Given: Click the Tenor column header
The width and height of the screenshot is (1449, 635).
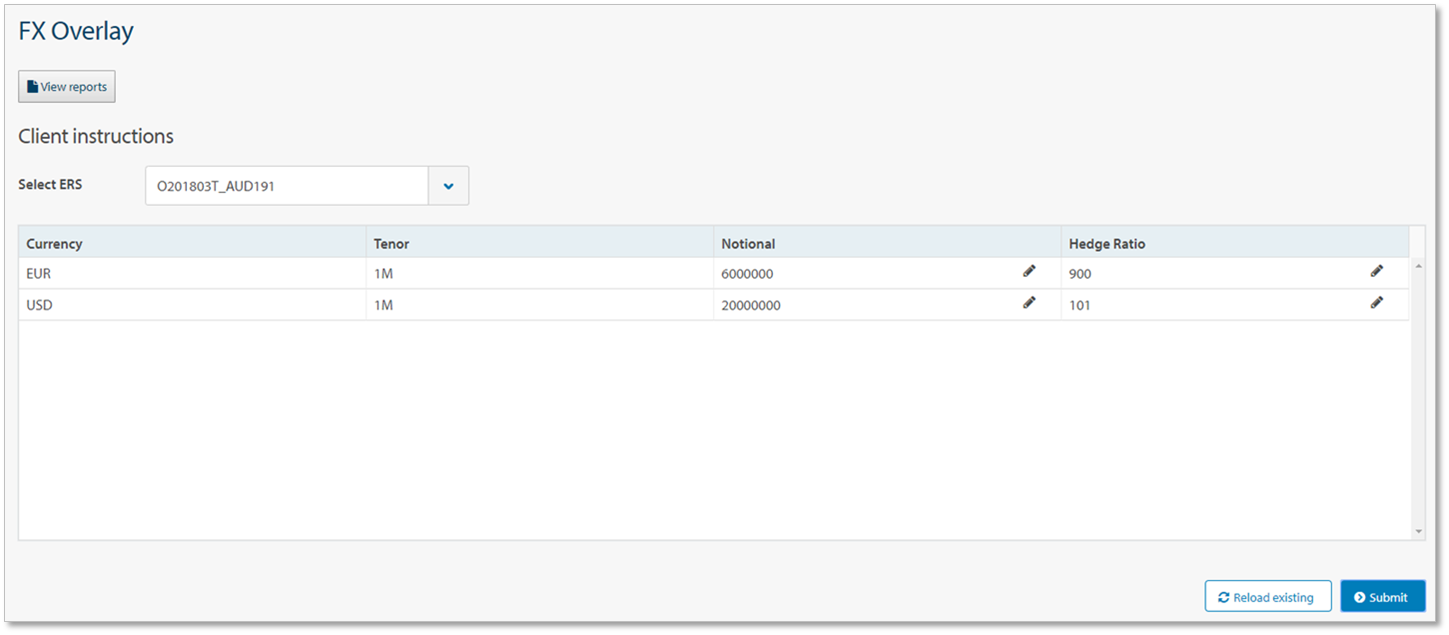Looking at the screenshot, I should pyautogui.click(x=391, y=244).
